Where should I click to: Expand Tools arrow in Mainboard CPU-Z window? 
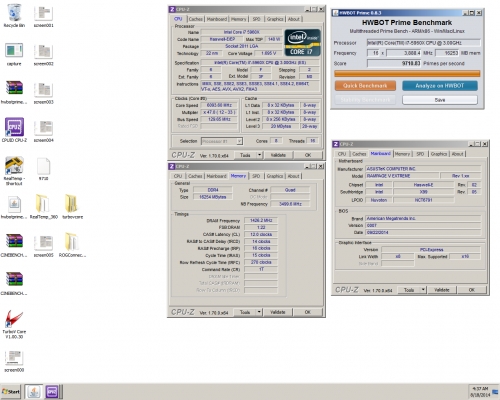click(423, 290)
